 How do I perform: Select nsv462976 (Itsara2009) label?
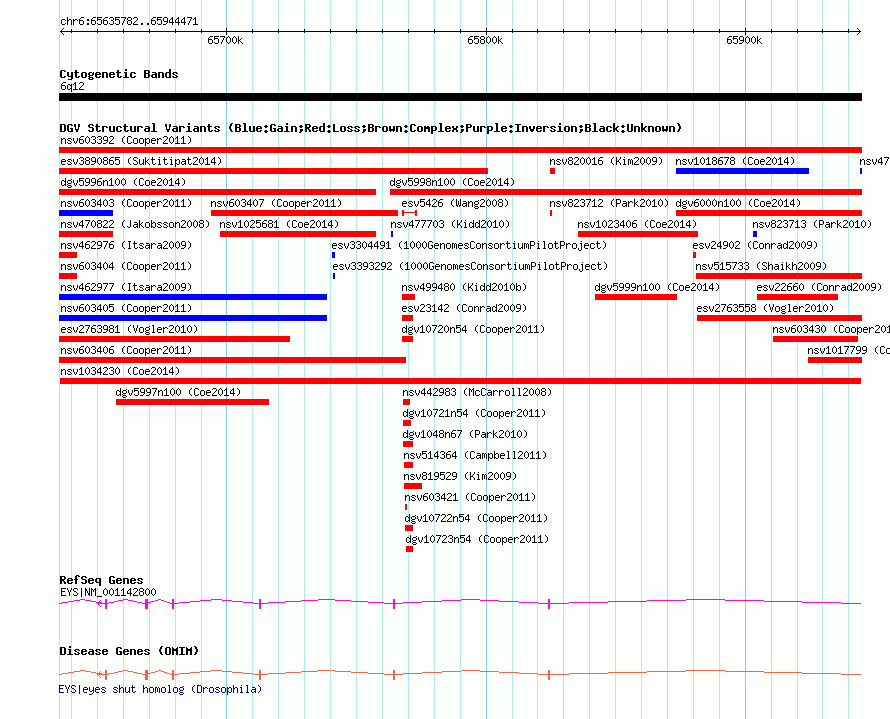pyautogui.click(x=126, y=245)
